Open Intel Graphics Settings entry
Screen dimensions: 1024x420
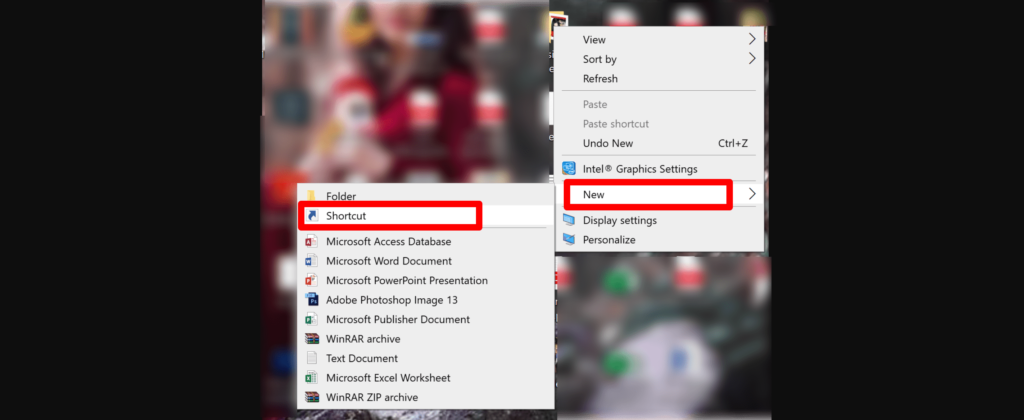(660, 169)
